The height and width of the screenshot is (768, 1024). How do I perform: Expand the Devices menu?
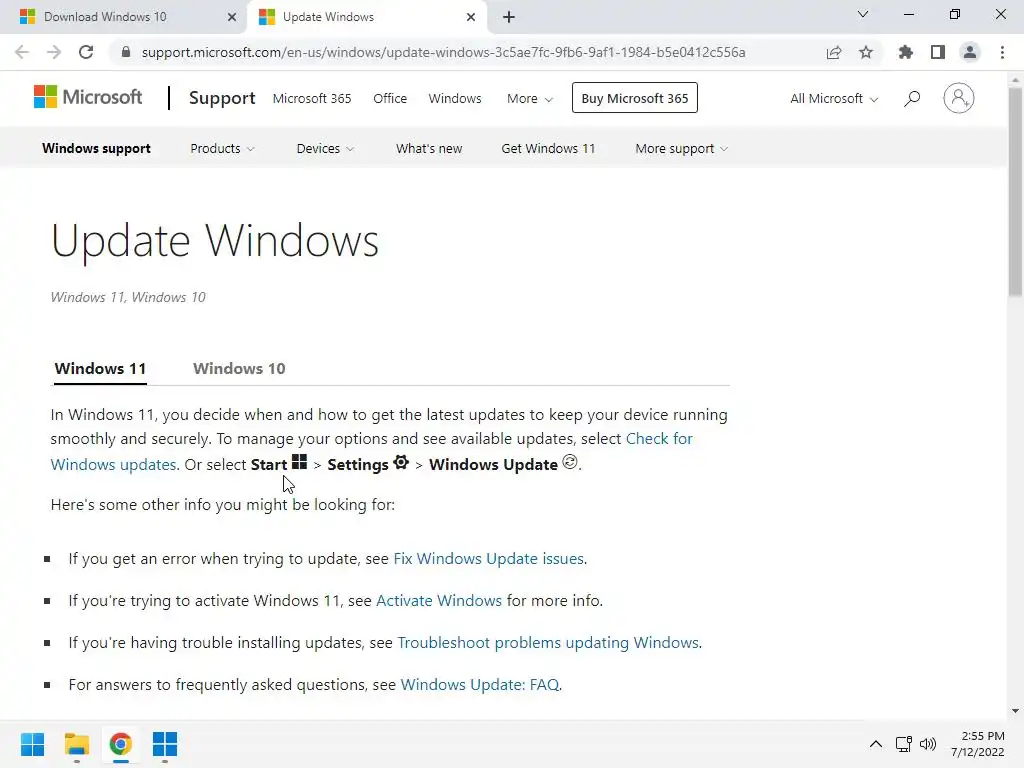coord(325,148)
